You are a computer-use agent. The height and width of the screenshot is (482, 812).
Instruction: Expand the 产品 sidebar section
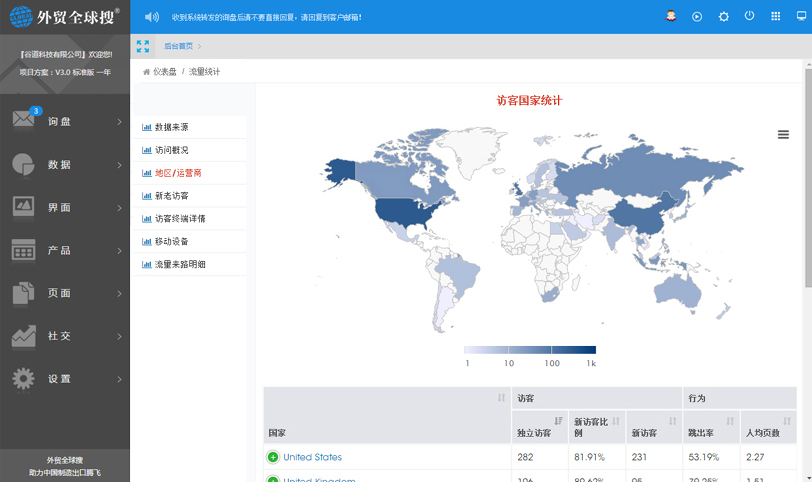(x=65, y=251)
